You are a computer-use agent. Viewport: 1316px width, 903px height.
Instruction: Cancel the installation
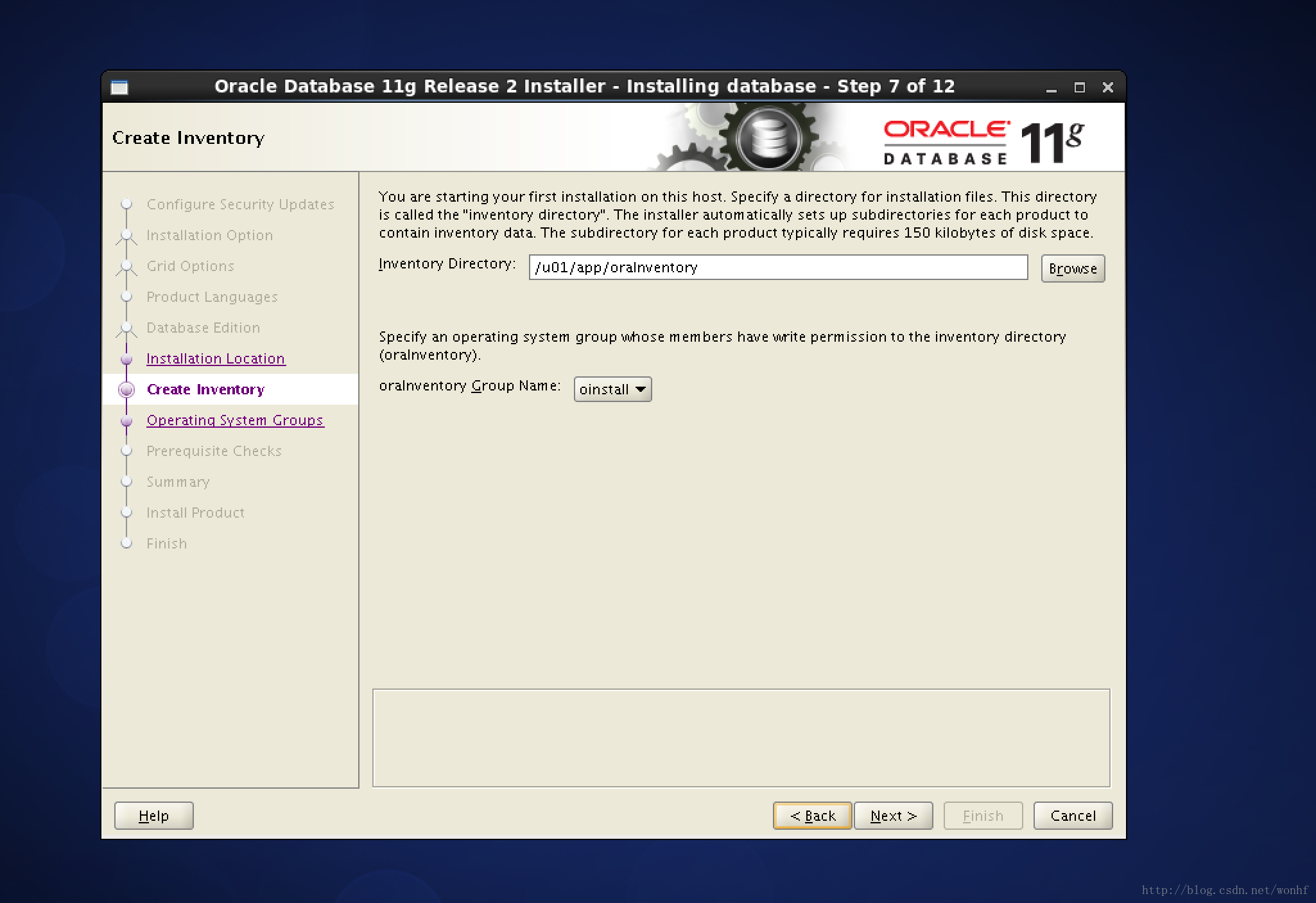(1073, 816)
